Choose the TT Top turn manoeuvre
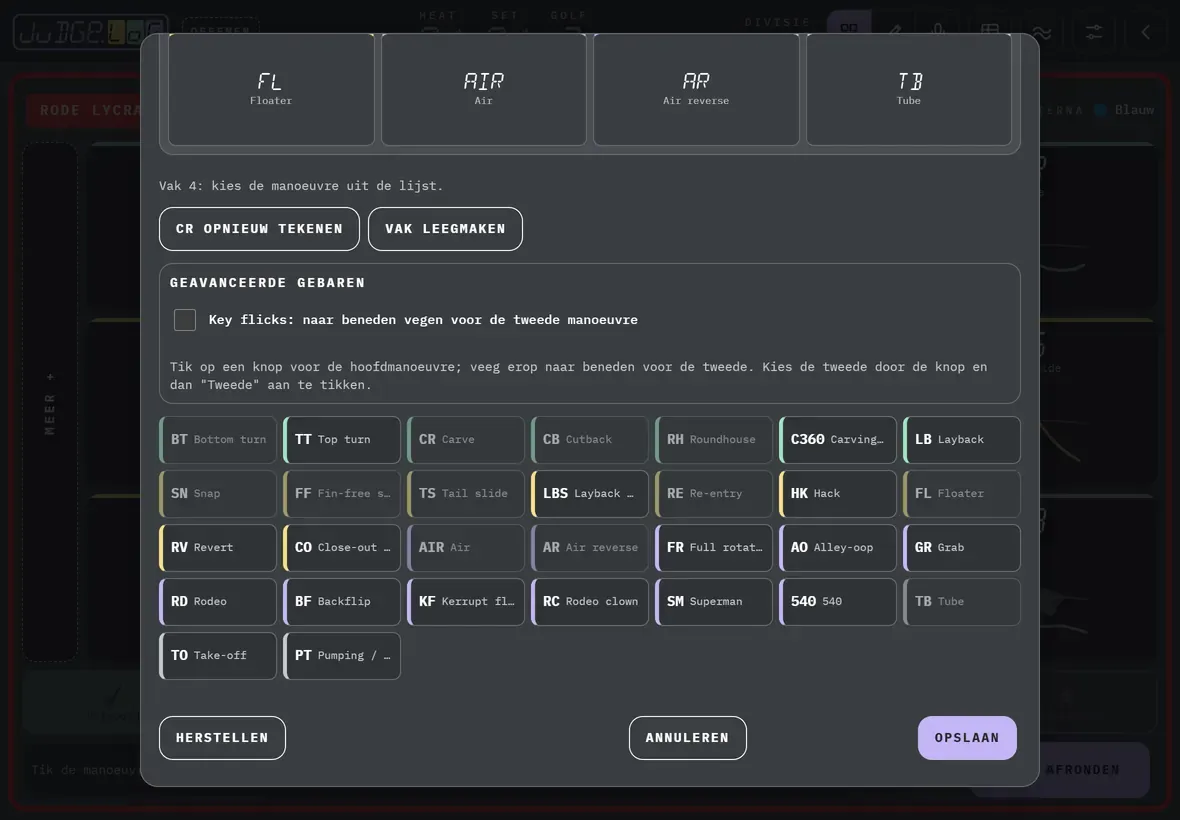1180x820 pixels. (342, 439)
